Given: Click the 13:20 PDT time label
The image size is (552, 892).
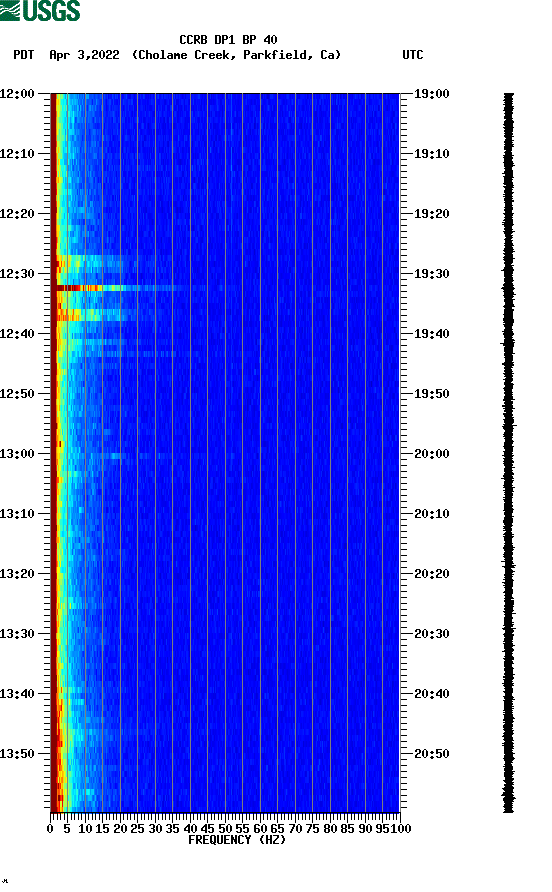Looking at the screenshot, I should pyautogui.click(x=18, y=574).
